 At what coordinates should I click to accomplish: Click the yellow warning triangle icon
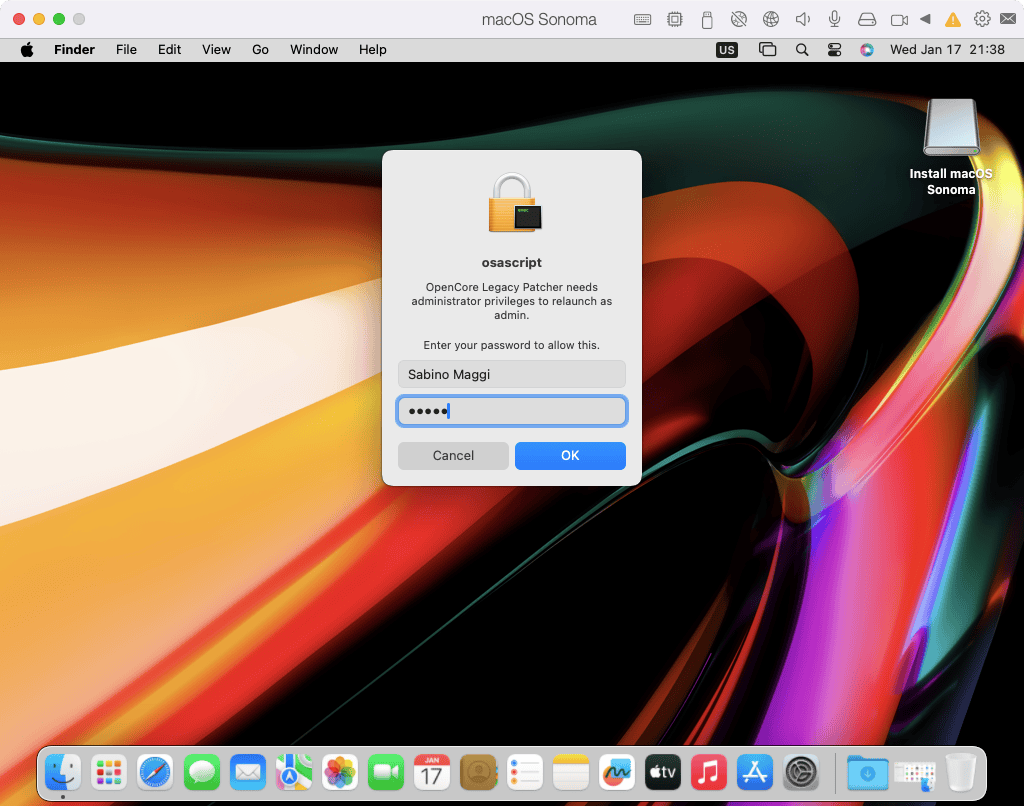[x=953, y=19]
